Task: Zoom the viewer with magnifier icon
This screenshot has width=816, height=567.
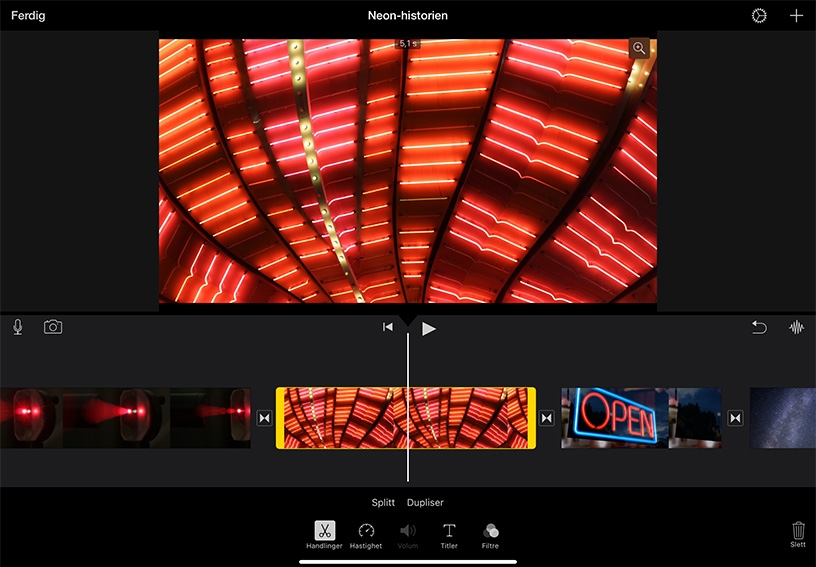Action: (x=639, y=48)
